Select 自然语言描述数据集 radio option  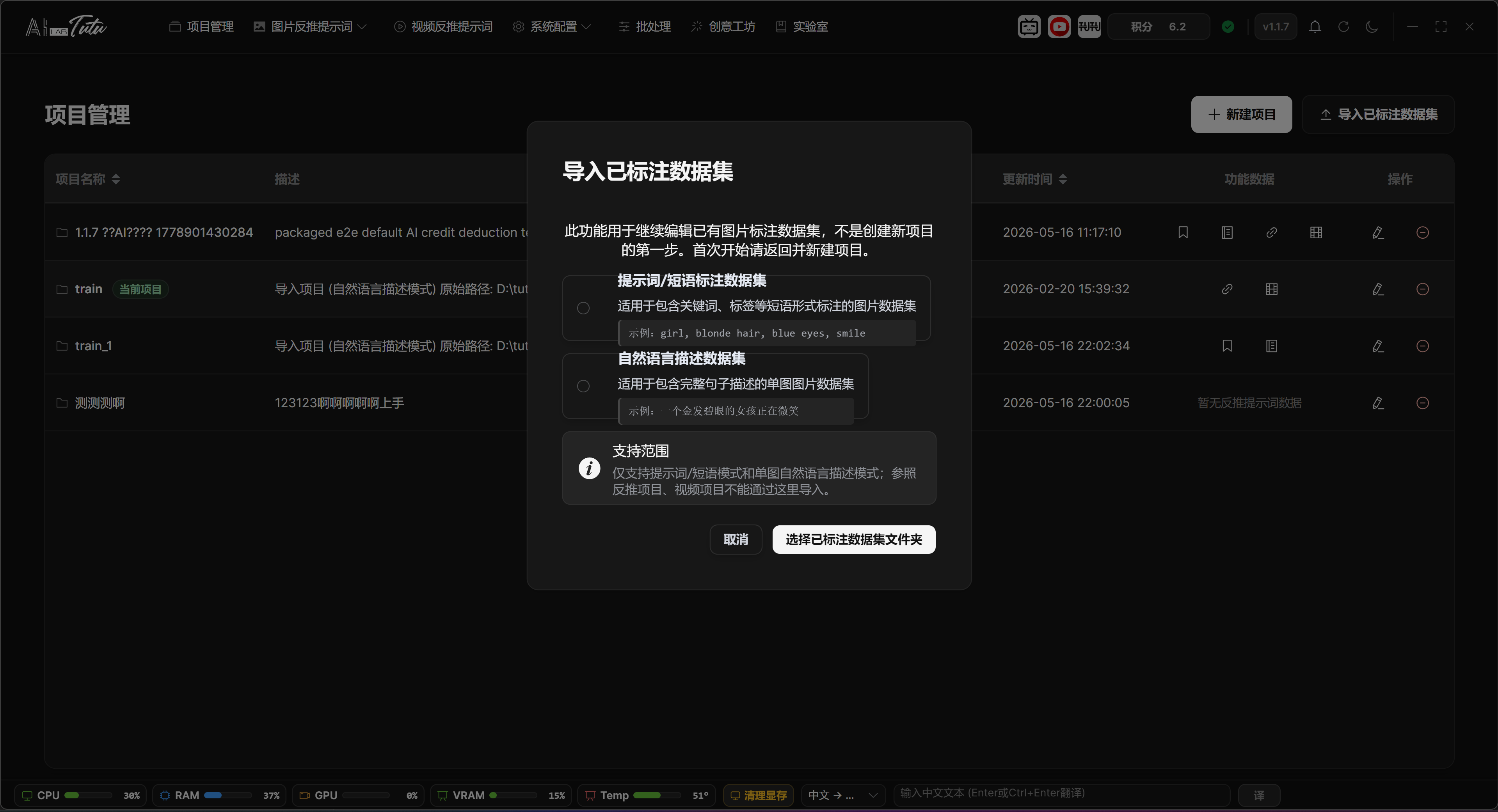(583, 386)
